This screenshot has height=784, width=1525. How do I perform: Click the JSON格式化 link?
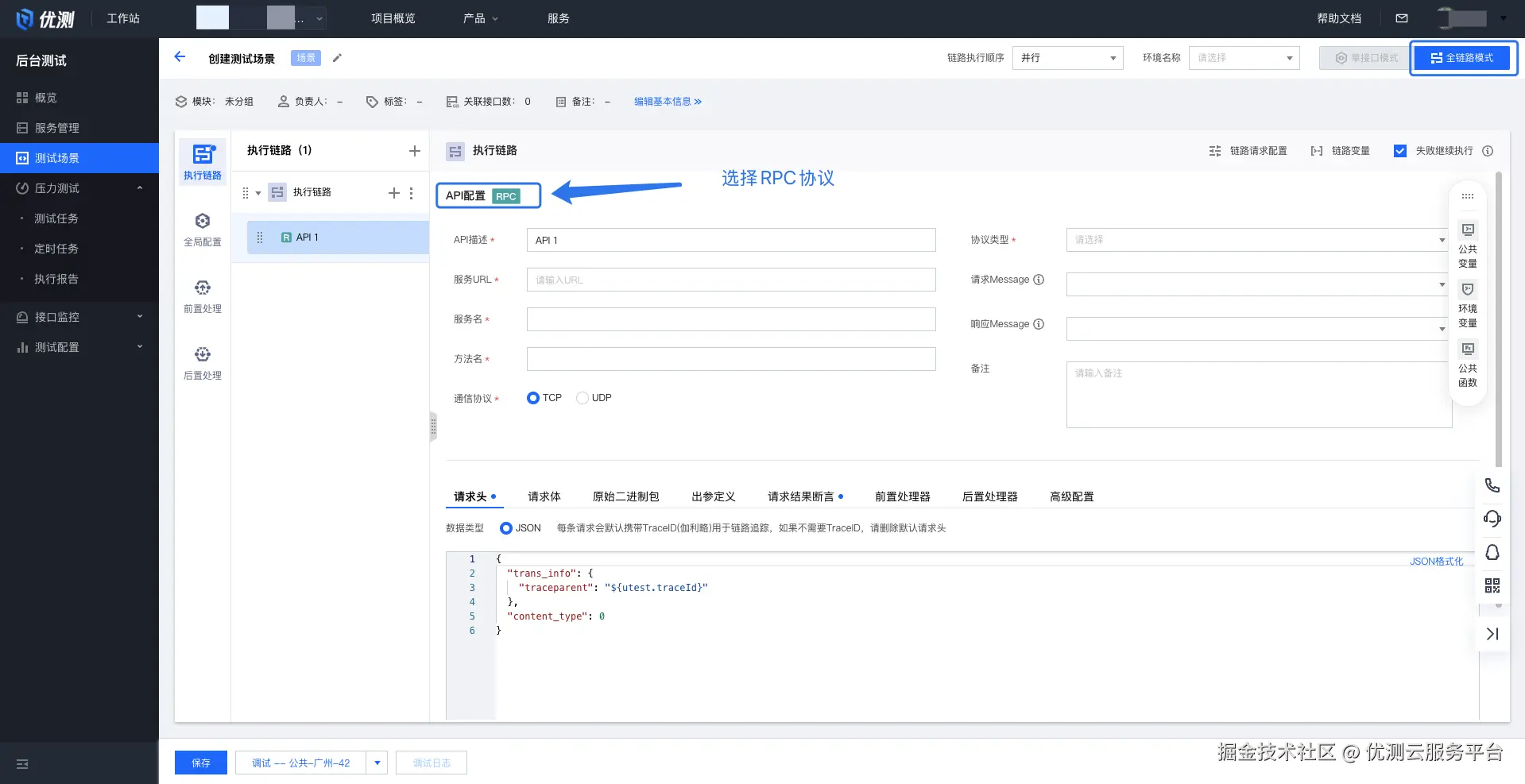1436,562
